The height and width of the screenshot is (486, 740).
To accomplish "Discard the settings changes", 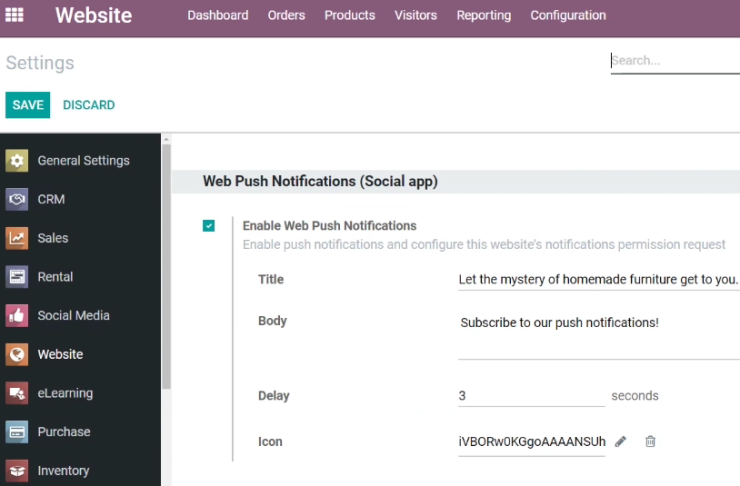I will tap(89, 105).
